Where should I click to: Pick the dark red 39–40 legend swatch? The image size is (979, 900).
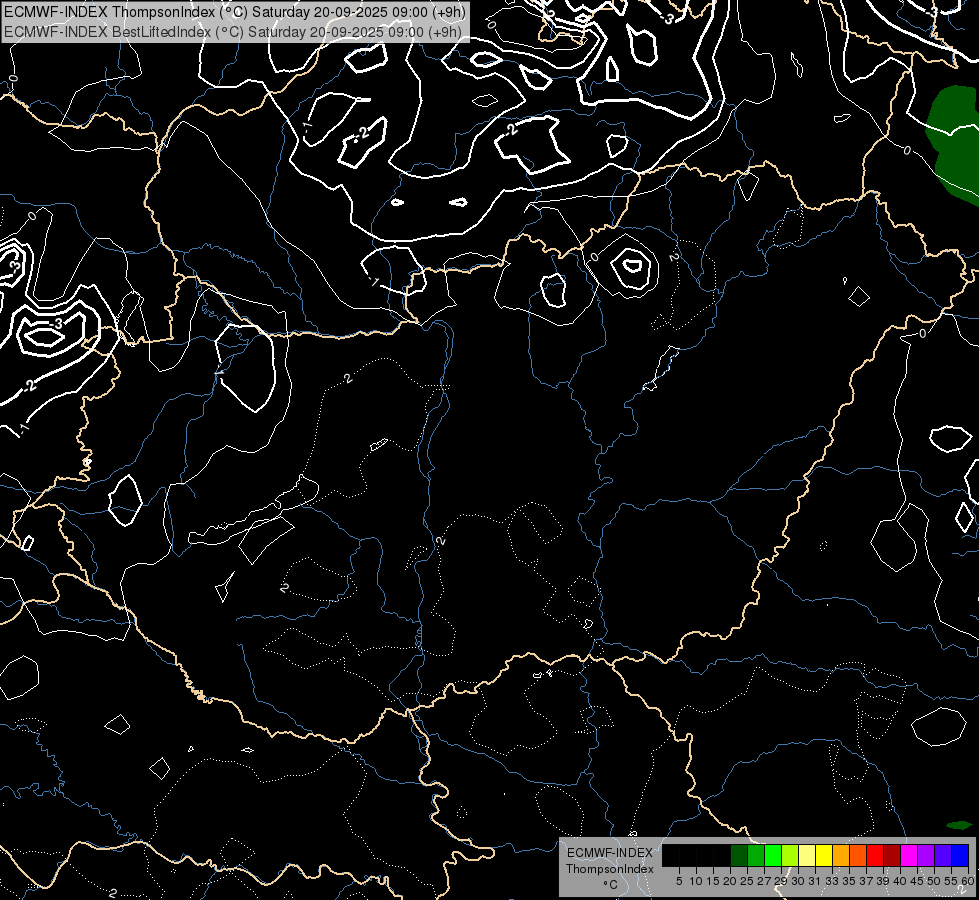click(x=891, y=855)
